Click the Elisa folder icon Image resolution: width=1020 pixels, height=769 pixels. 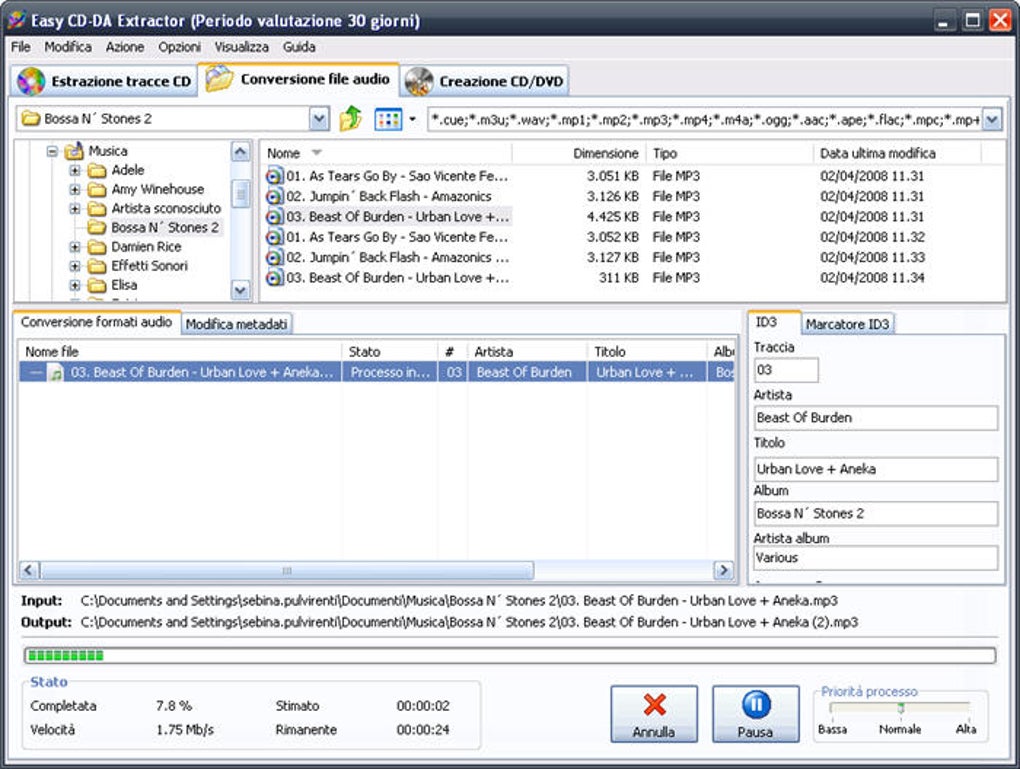pyautogui.click(x=97, y=286)
